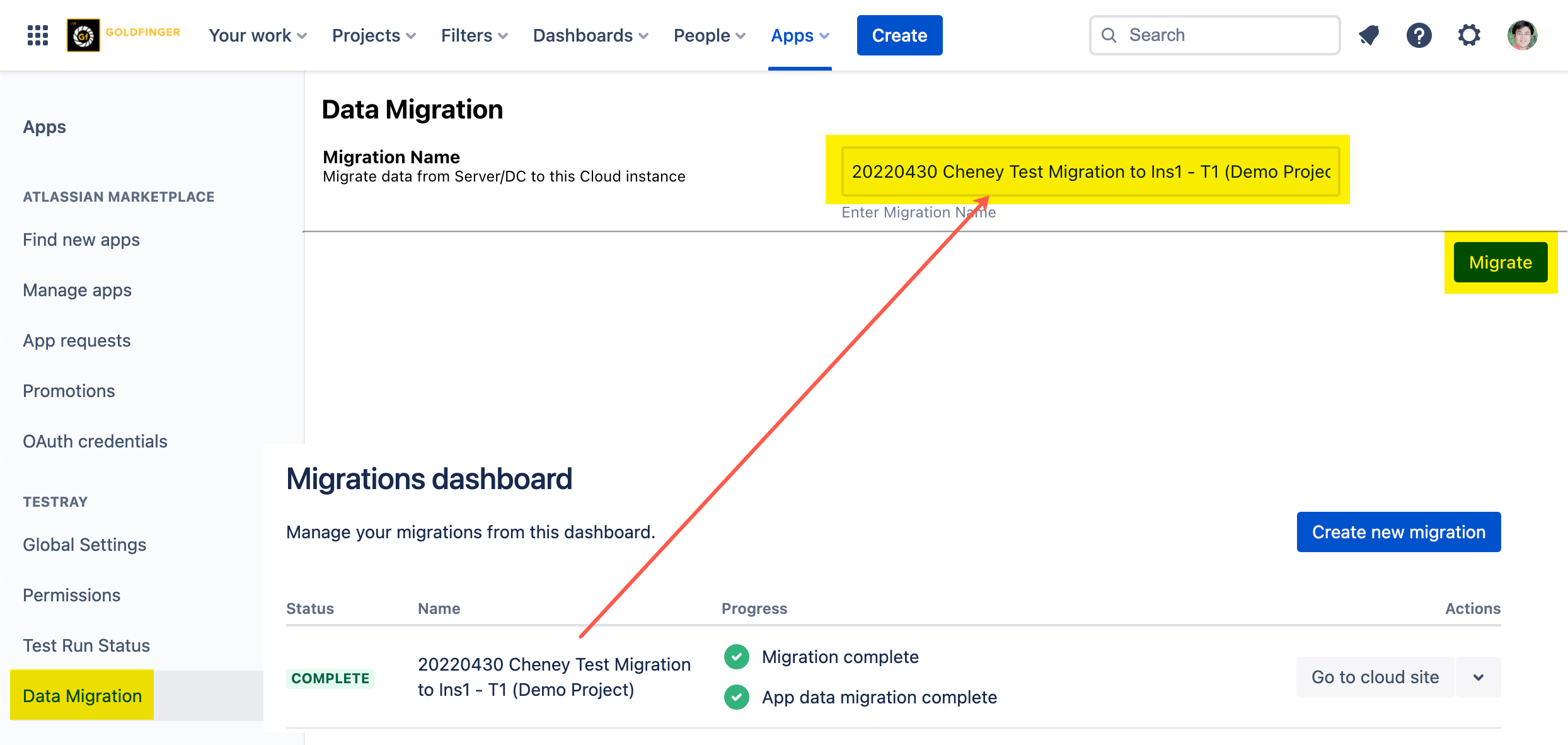The height and width of the screenshot is (745, 1568).
Task: Click the Create new migration button
Action: tap(1398, 532)
